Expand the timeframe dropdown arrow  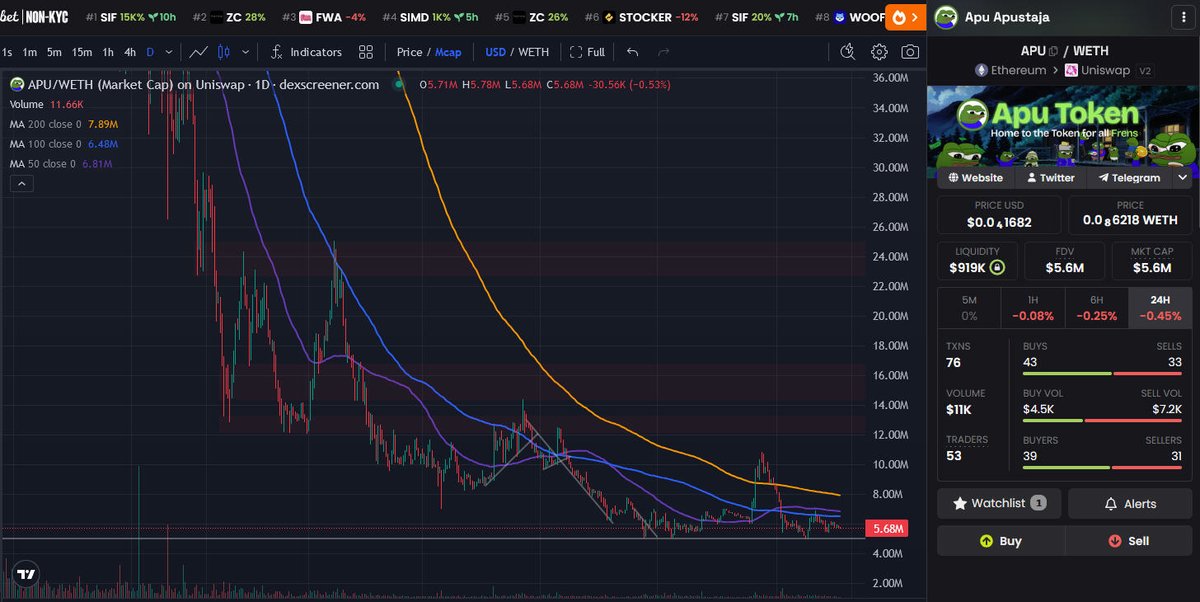(168, 52)
